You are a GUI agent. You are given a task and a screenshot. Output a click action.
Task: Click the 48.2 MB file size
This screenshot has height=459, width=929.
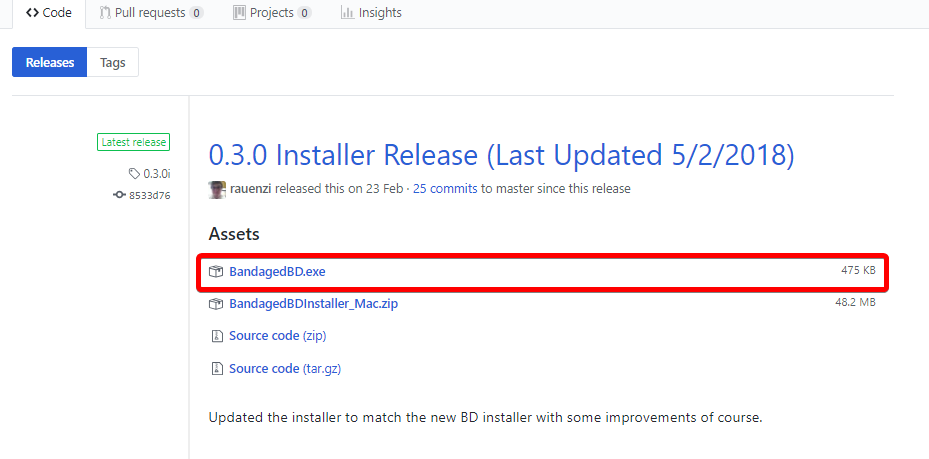pos(855,302)
